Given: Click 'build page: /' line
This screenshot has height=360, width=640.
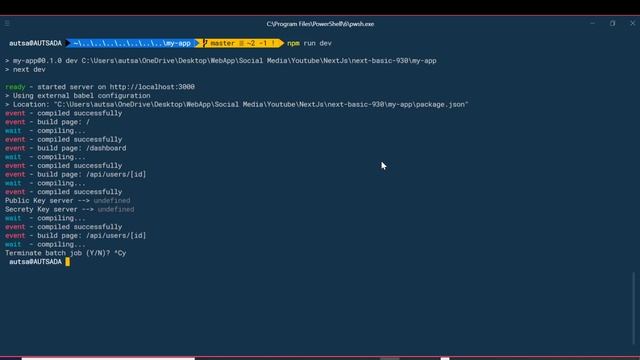Looking at the screenshot, I should 47,122.
